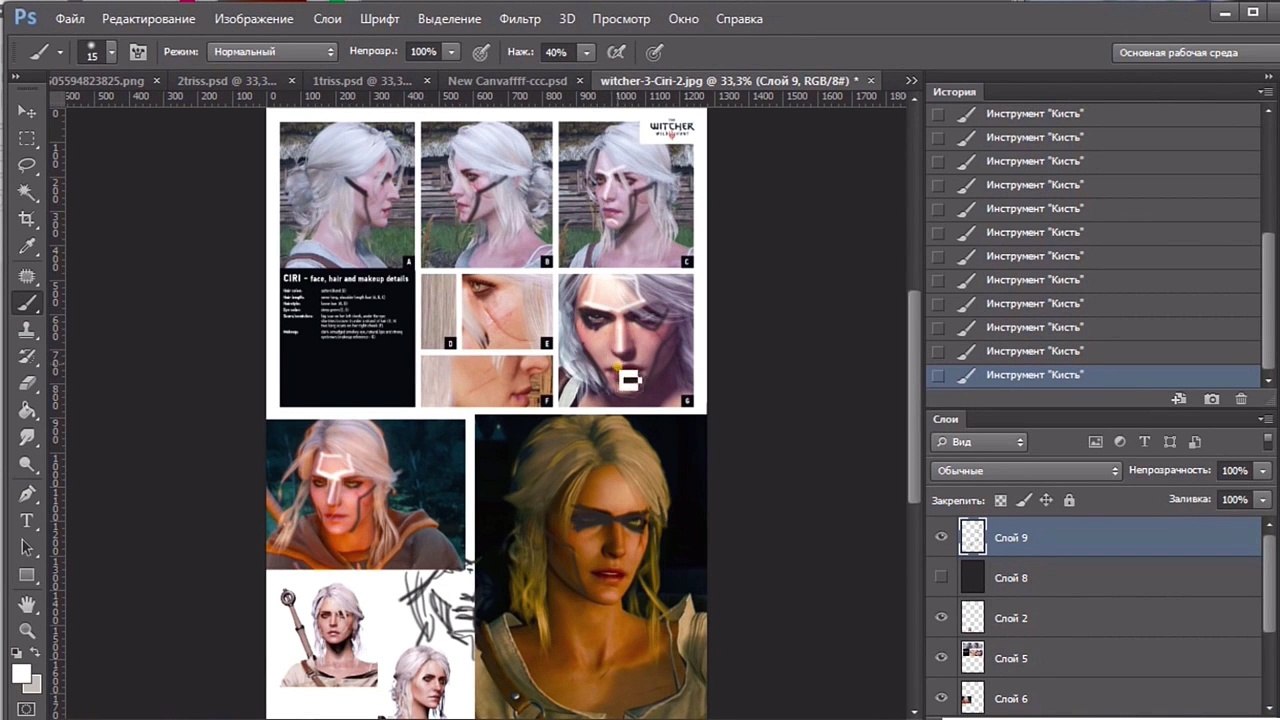Viewport: 1280px width, 720px height.
Task: Open the Редактирование menu
Action: 148,19
